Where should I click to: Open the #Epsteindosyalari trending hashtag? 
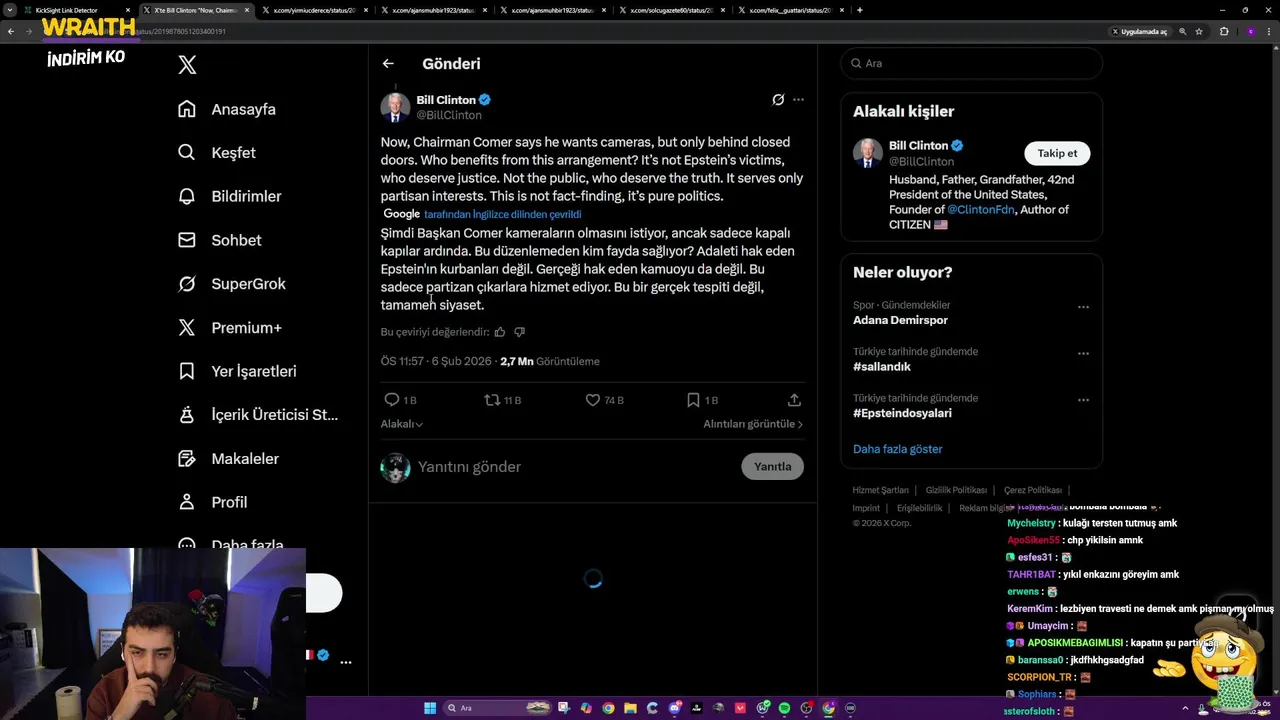902,413
